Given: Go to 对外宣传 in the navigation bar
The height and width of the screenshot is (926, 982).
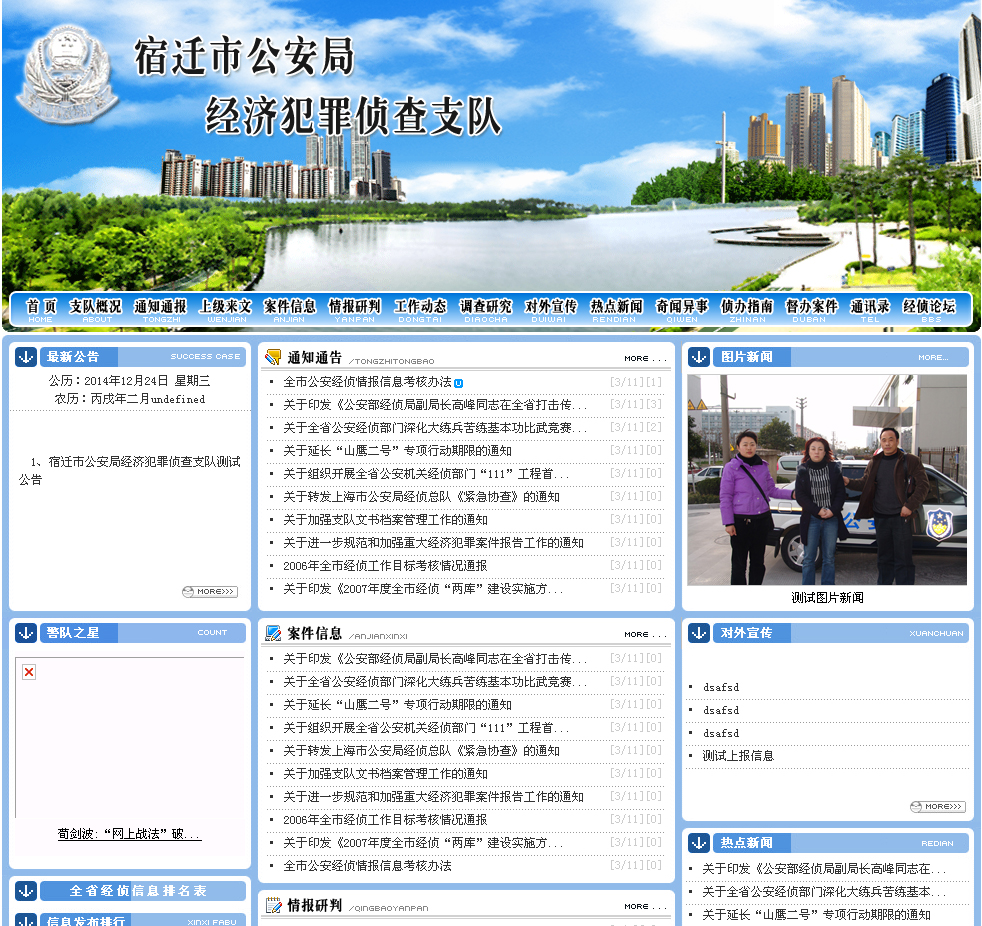Looking at the screenshot, I should pyautogui.click(x=550, y=311).
